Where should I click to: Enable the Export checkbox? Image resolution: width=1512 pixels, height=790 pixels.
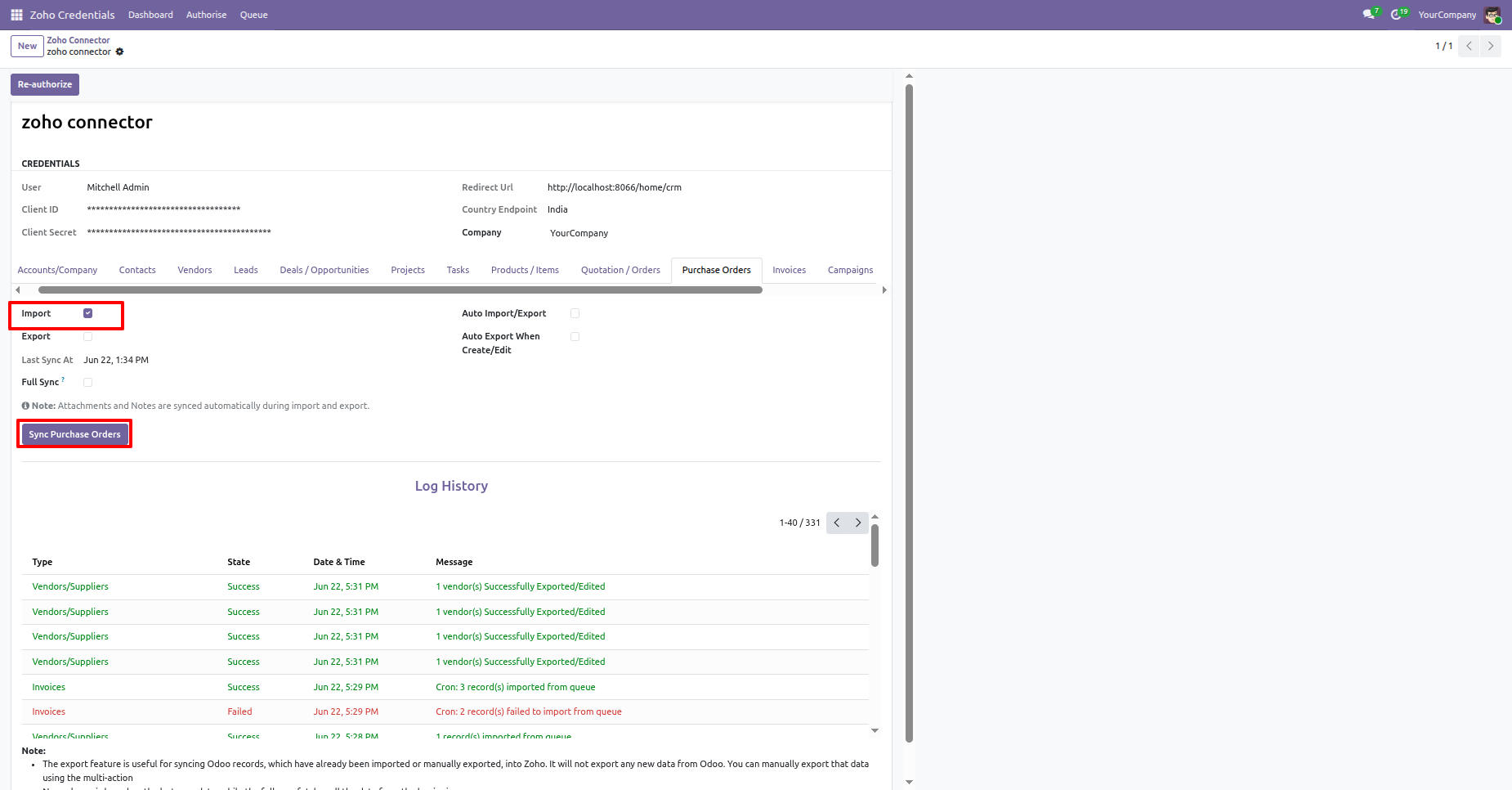pos(88,336)
